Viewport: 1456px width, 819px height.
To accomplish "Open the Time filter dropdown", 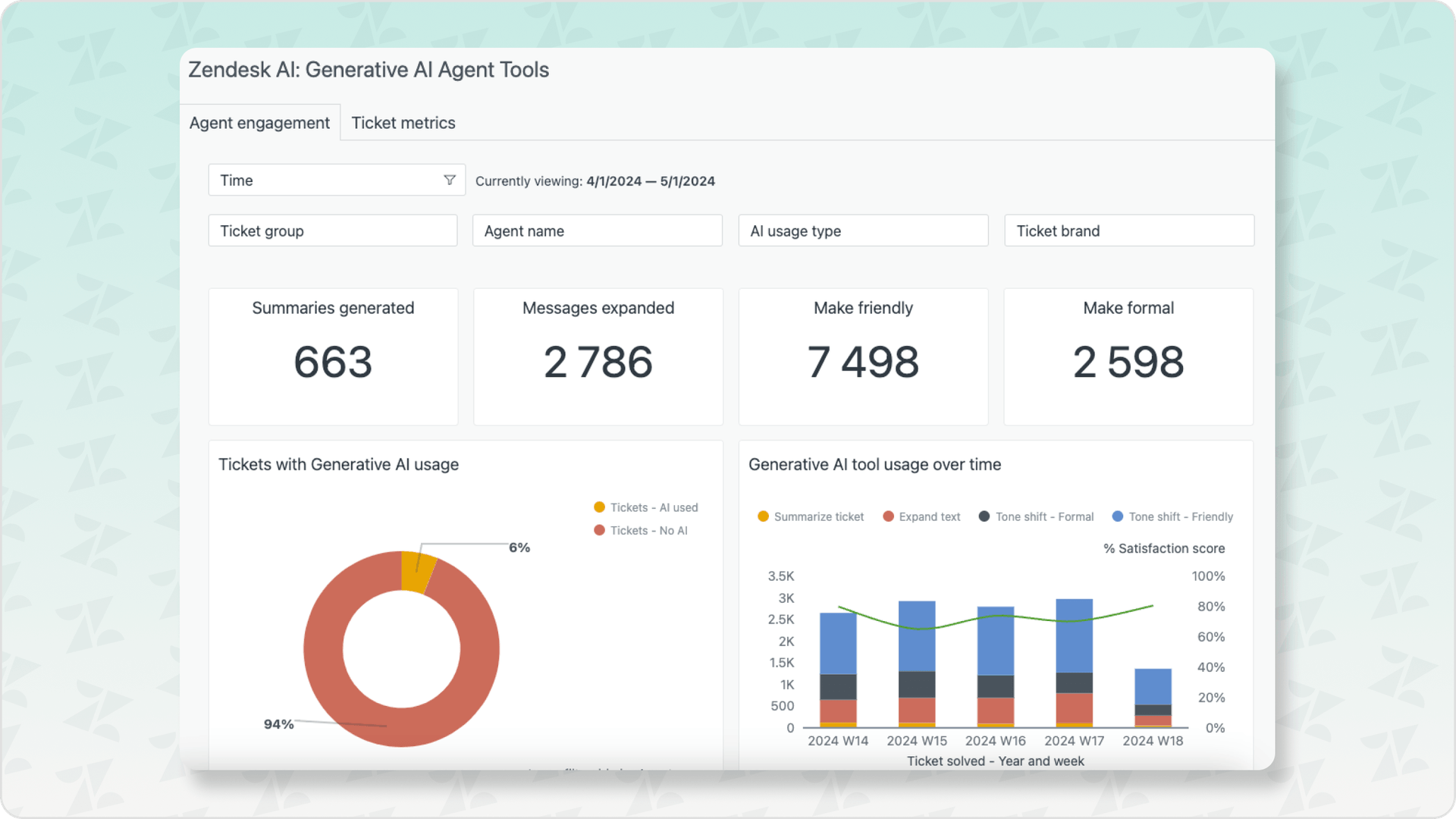I will pyautogui.click(x=337, y=180).
